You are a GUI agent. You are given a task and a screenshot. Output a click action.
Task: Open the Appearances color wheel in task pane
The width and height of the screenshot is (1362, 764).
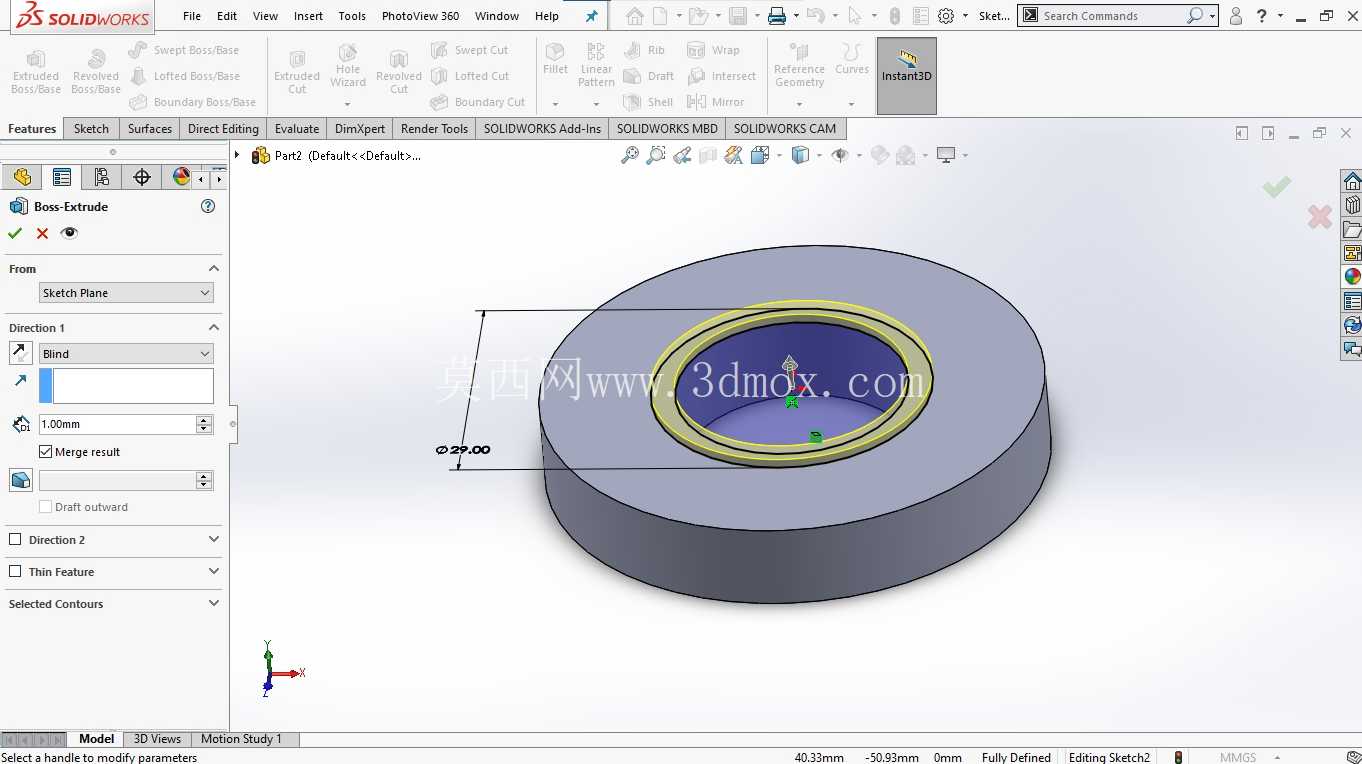[x=1352, y=277]
